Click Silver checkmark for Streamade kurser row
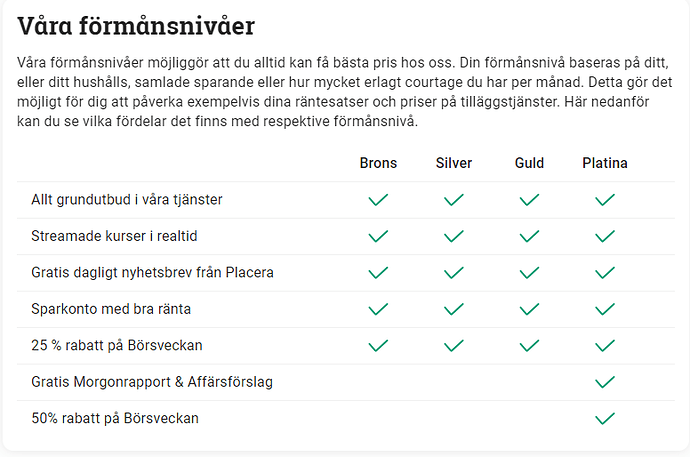 (x=454, y=237)
